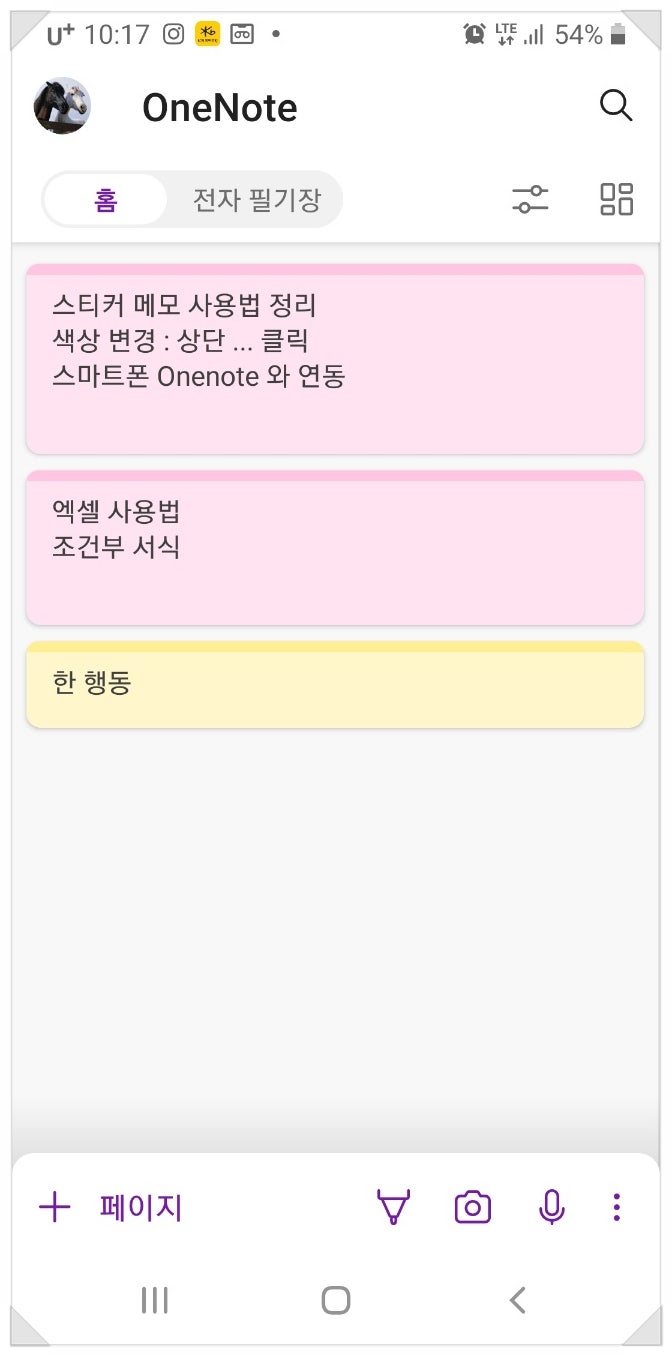Open recent apps with the navigation button
Viewport: 672px width, 1356px height.
[153, 1300]
